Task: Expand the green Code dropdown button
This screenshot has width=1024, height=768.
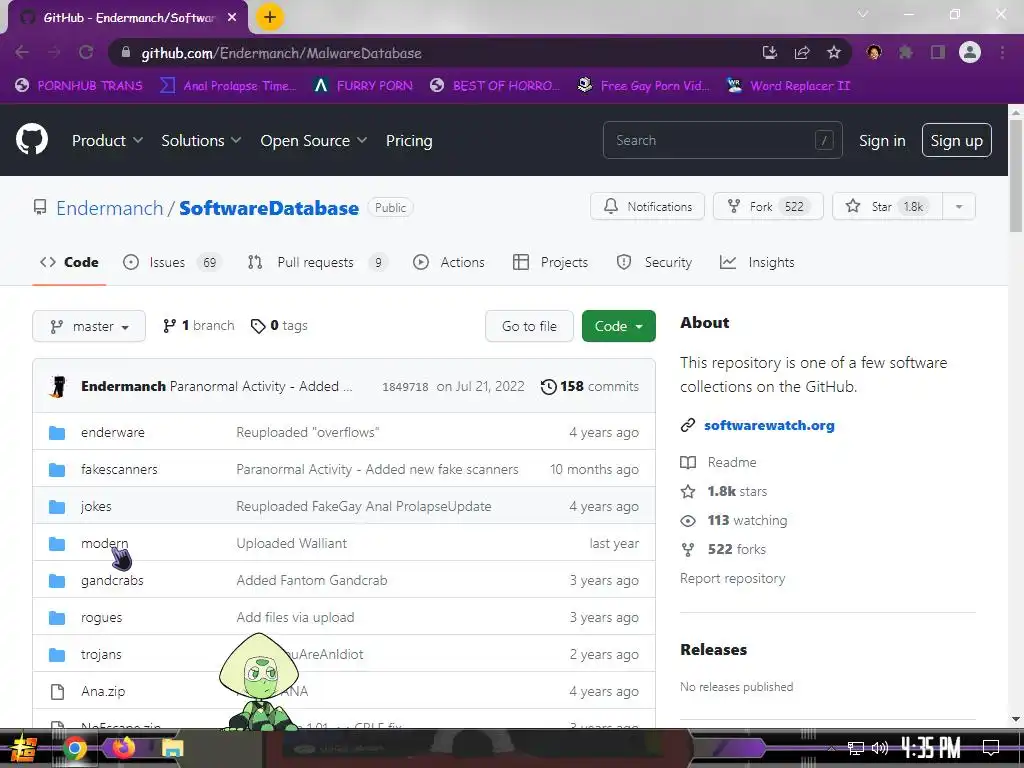Action: pos(618,326)
